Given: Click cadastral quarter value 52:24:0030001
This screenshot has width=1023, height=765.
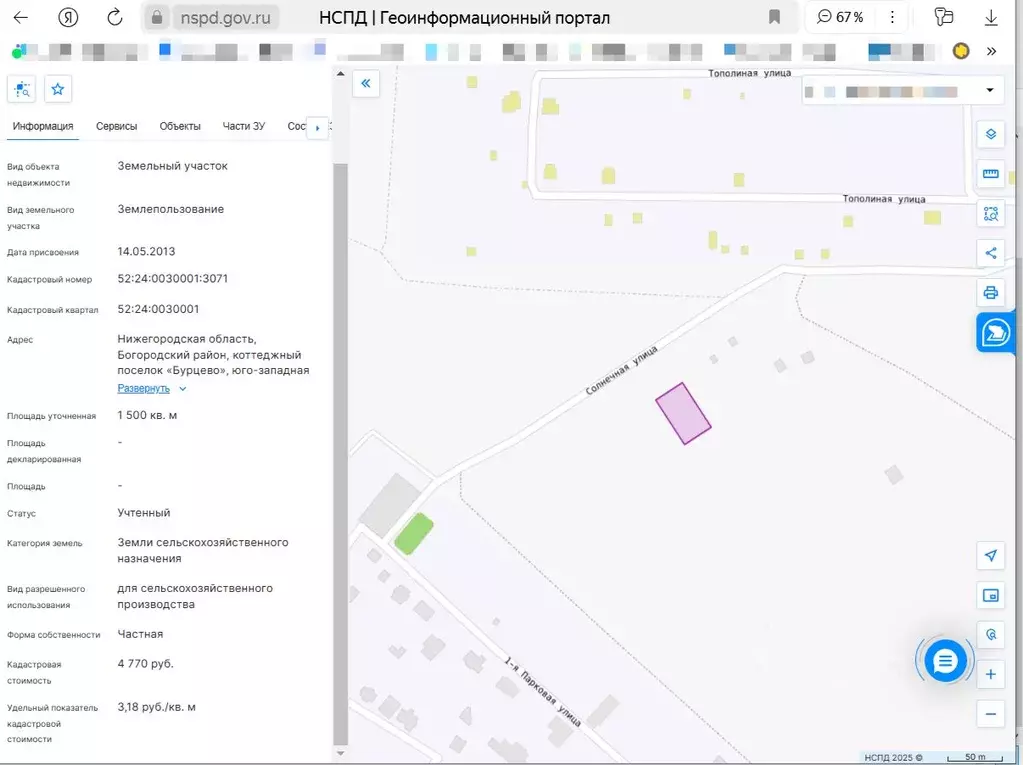Looking at the screenshot, I should tap(159, 309).
